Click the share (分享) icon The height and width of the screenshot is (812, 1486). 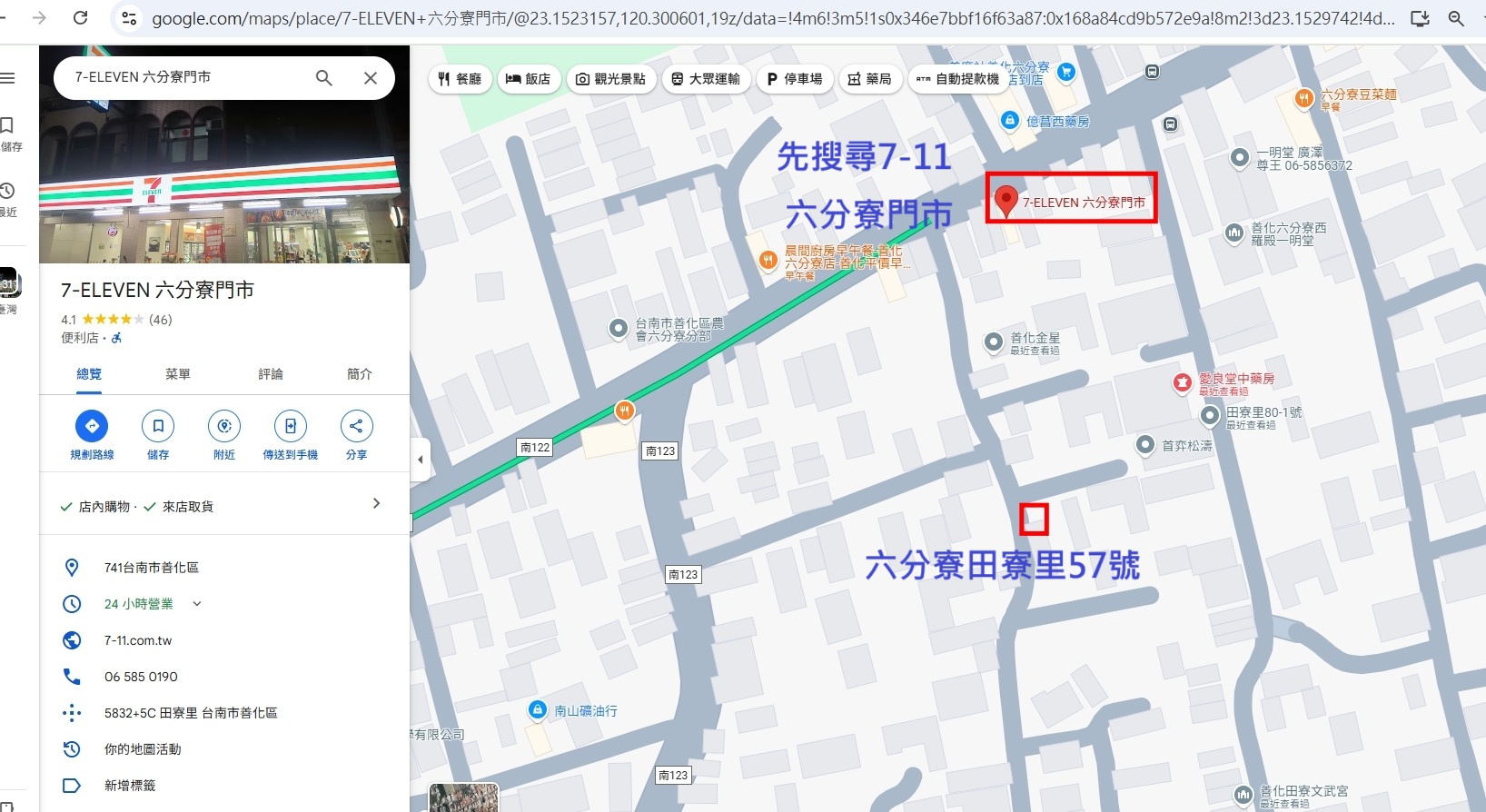[x=356, y=426]
